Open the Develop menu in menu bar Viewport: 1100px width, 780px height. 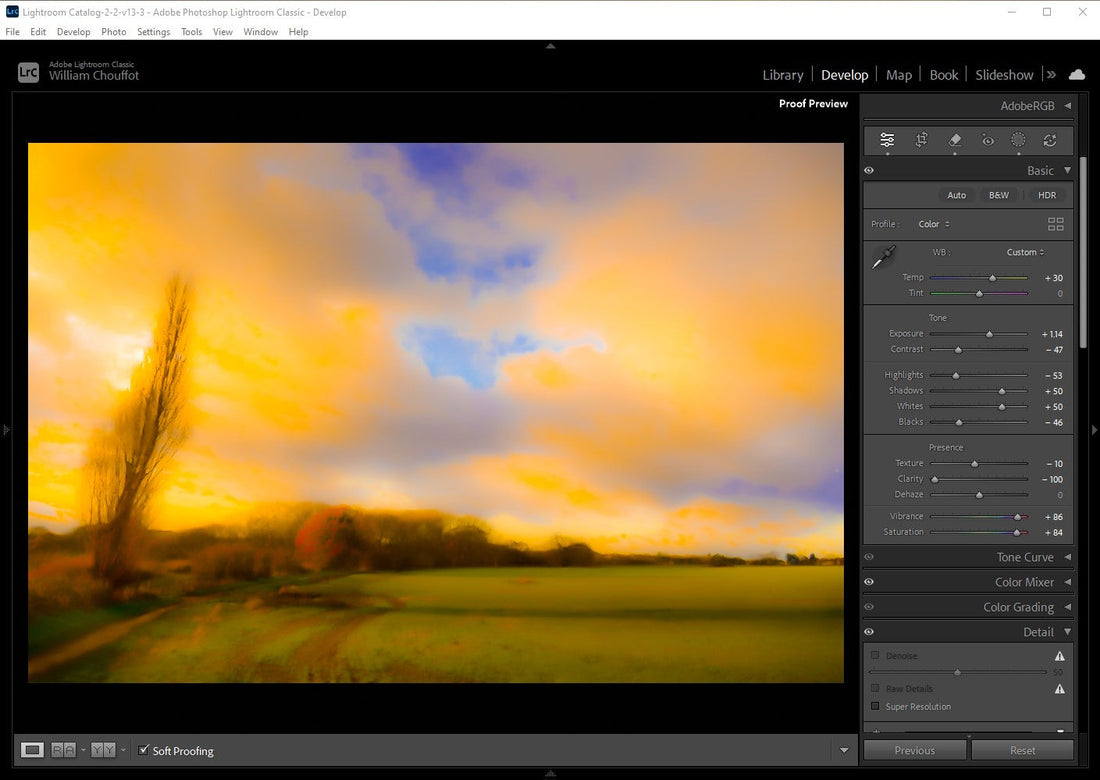click(x=73, y=32)
